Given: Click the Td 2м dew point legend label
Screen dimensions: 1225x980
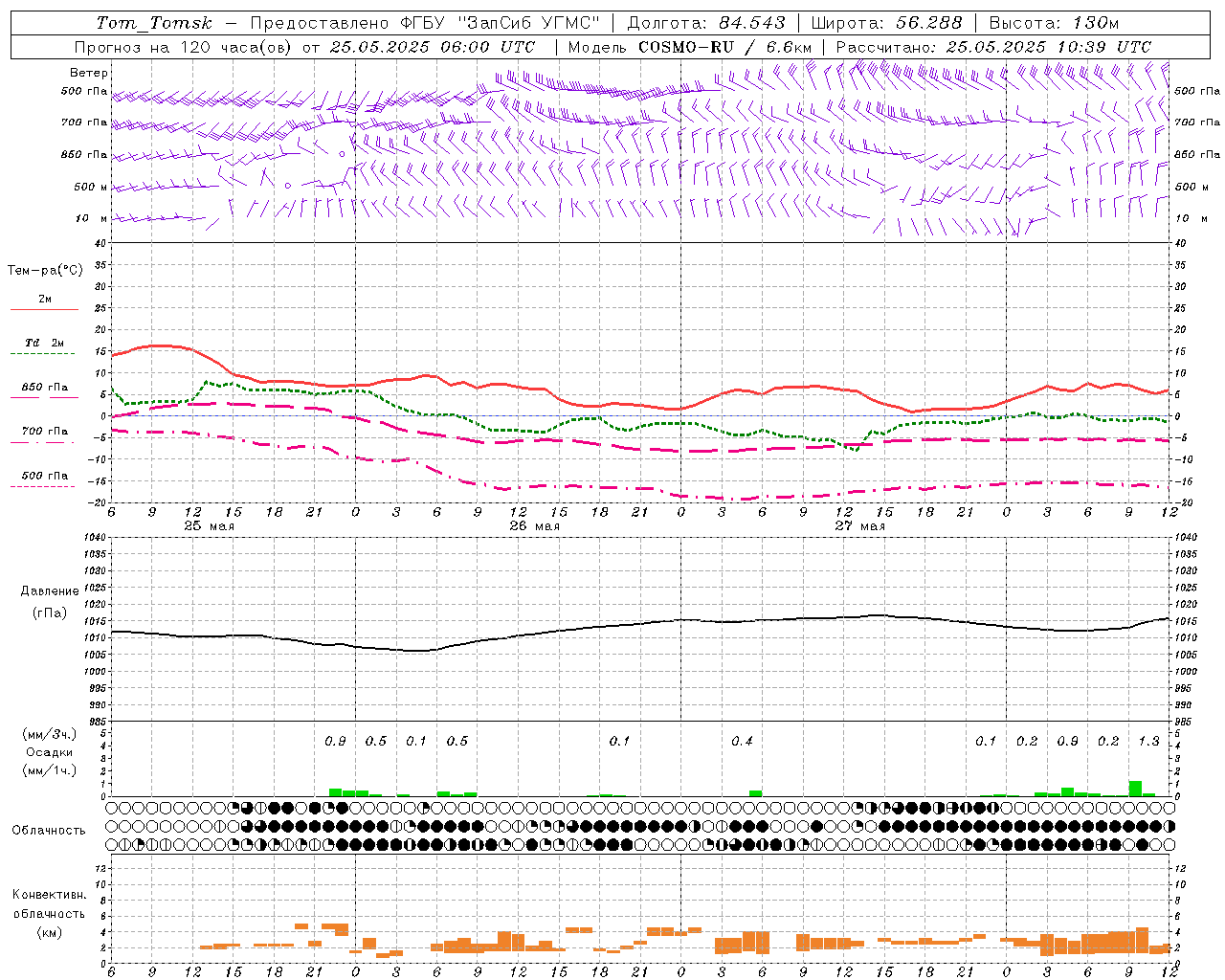Looking at the screenshot, I should coord(45,343).
